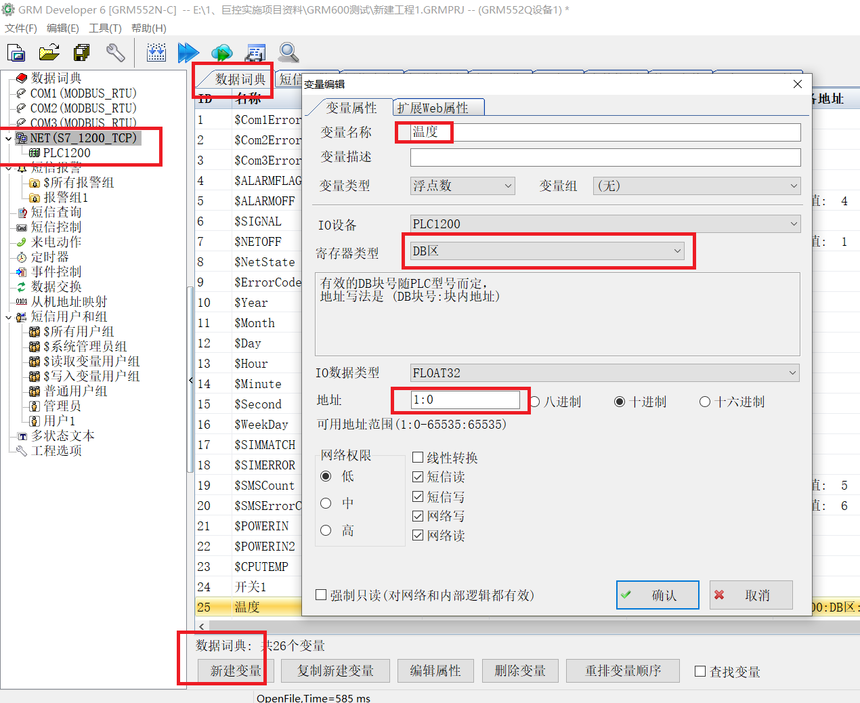The height and width of the screenshot is (703, 860).
Task: Open 报警组1 in the tree
Action: click(65, 197)
